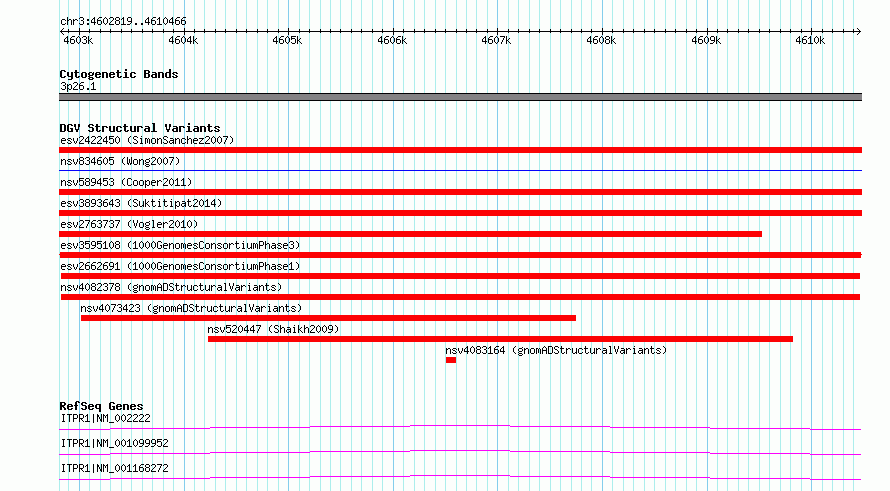
Task: Click the ruler's right arrowhead
Action: pos(858,32)
